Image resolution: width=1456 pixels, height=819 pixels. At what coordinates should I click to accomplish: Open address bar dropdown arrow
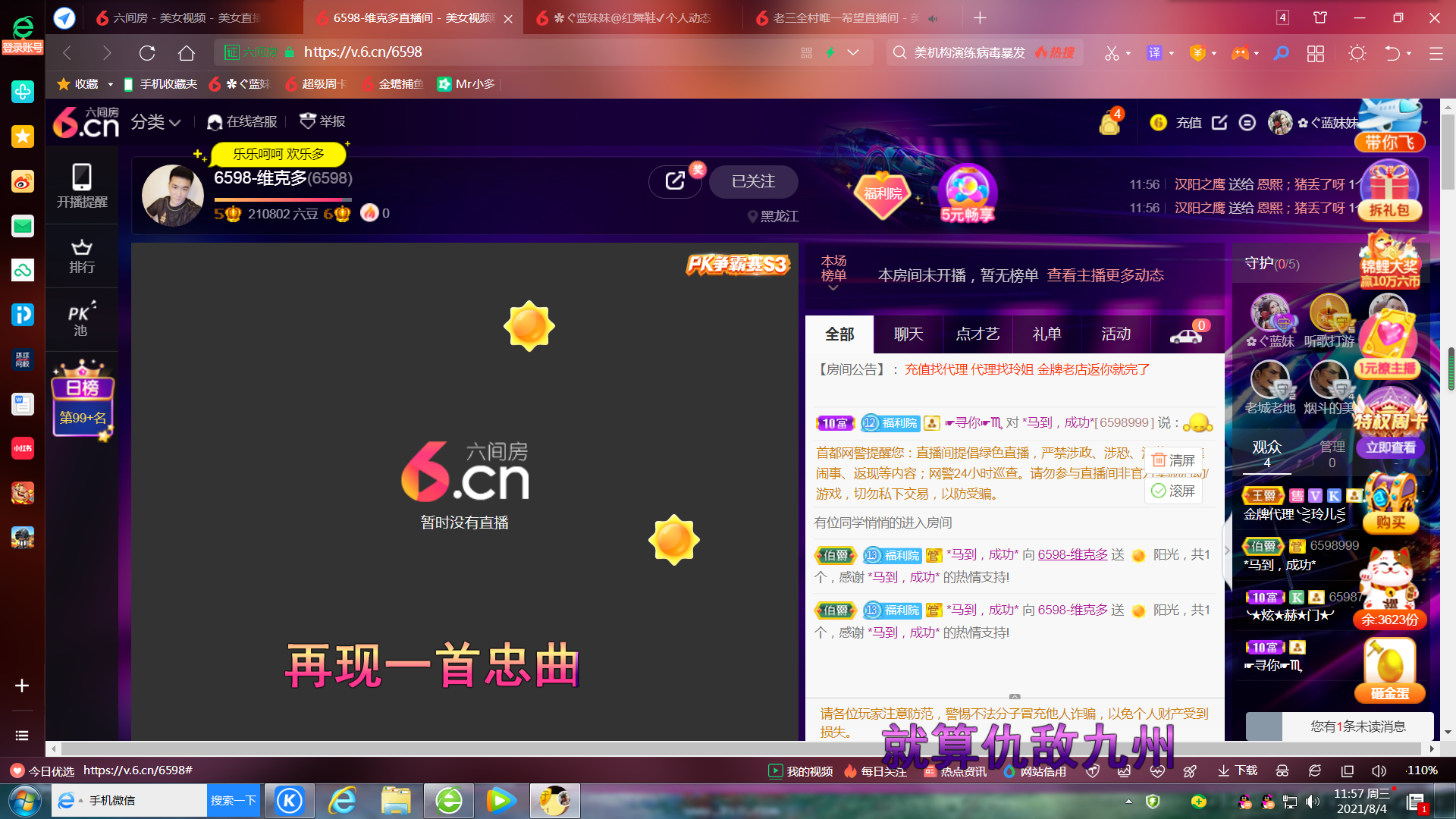tap(853, 52)
